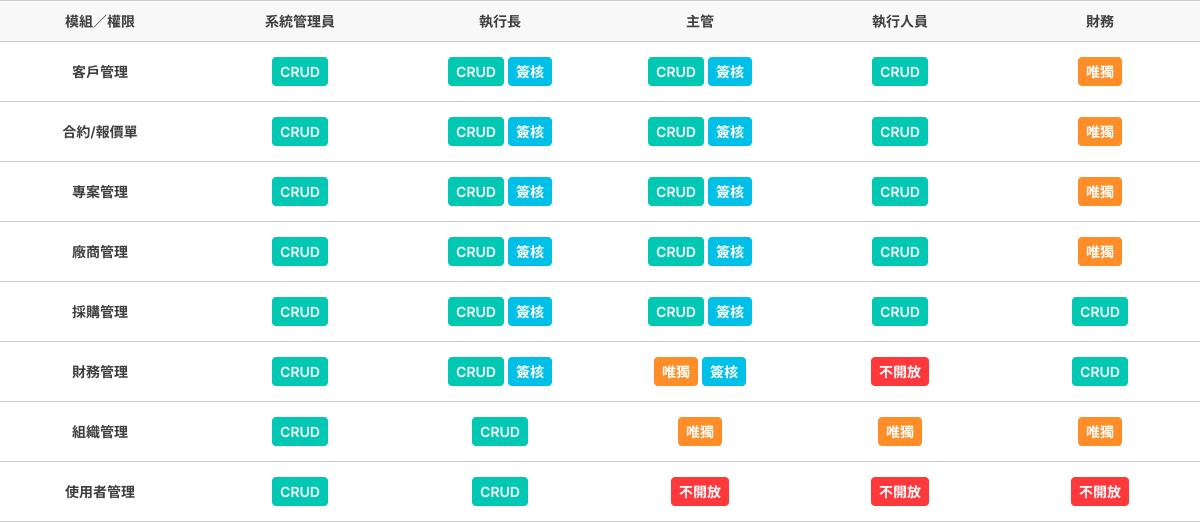Select the 採購管理 row label

tap(100, 312)
